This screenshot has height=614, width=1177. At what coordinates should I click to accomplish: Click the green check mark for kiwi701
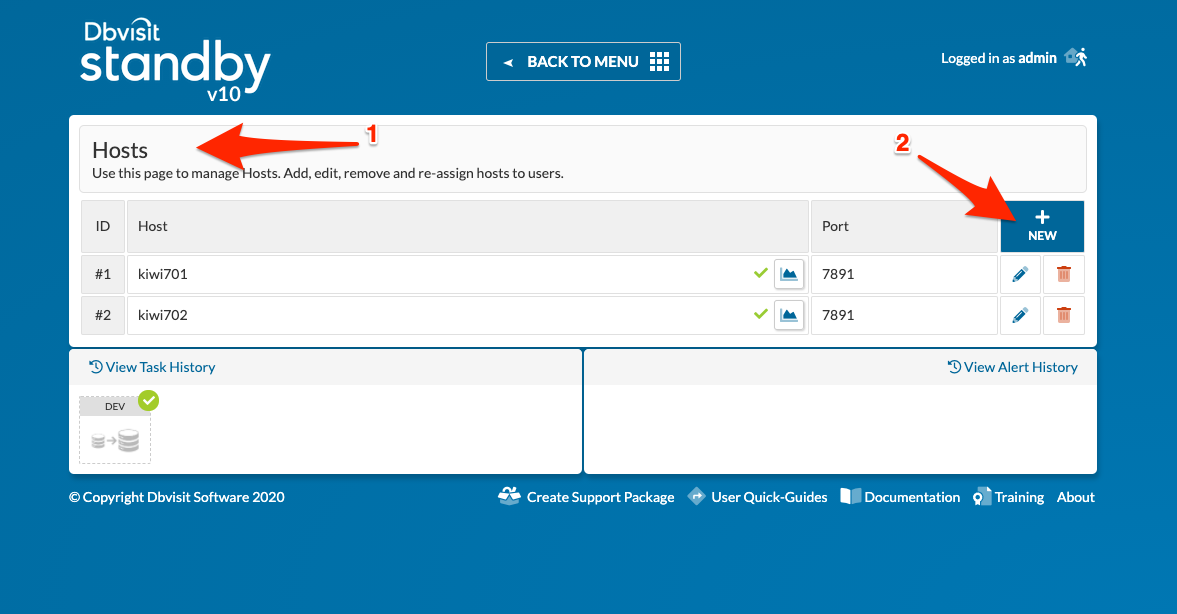pos(760,273)
